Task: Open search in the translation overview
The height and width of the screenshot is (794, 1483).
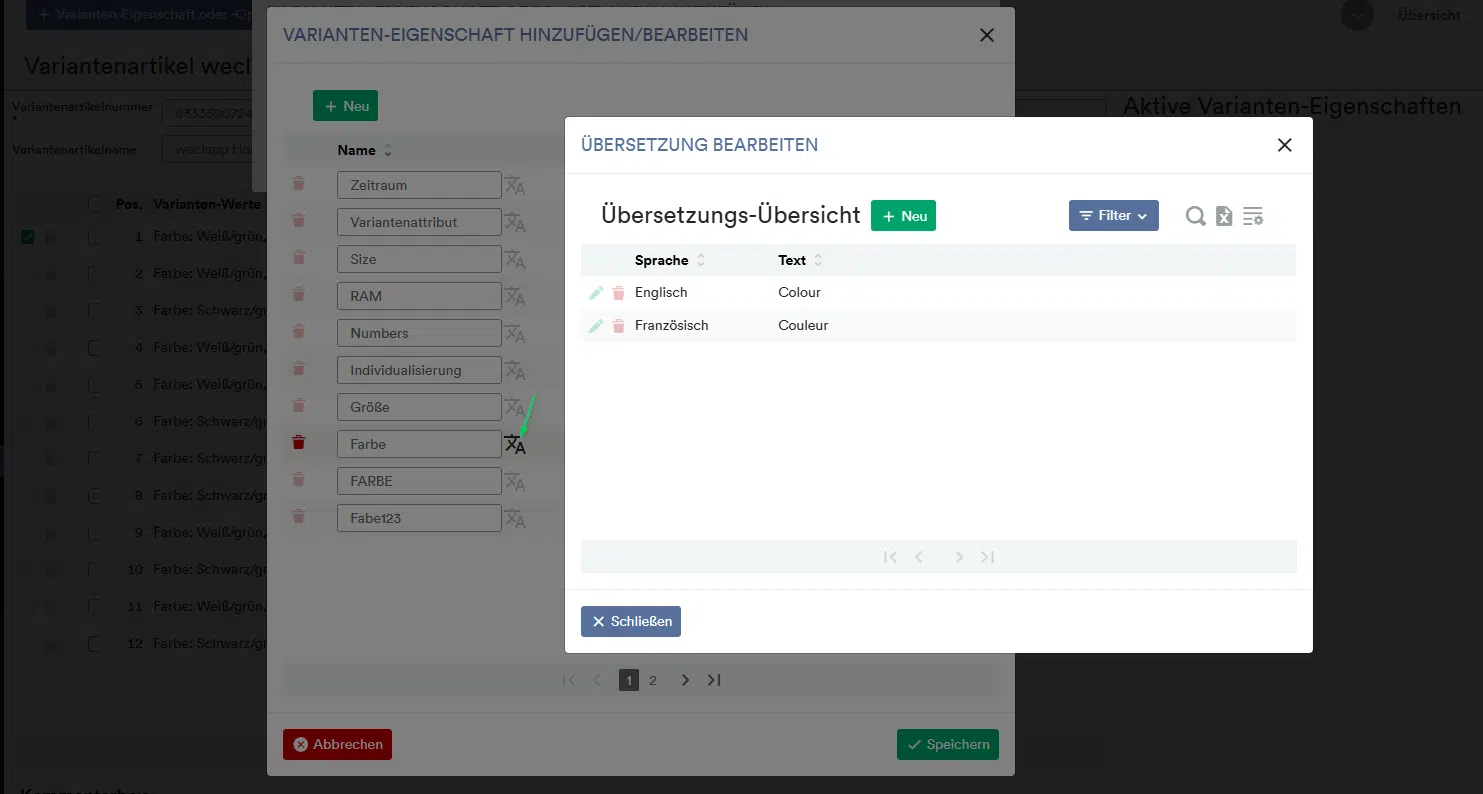Action: [1195, 216]
